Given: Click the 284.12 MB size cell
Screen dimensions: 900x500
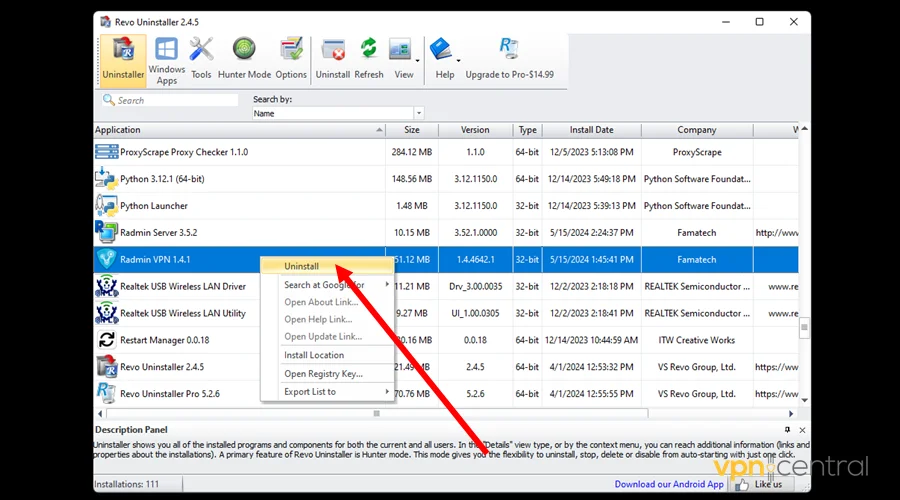Looking at the screenshot, I should [x=412, y=152].
